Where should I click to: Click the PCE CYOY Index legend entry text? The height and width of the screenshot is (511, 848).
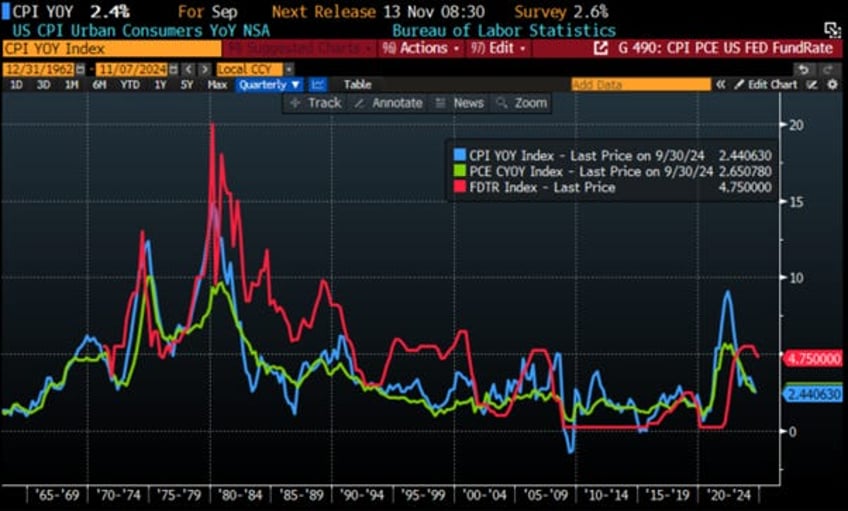coord(591,171)
